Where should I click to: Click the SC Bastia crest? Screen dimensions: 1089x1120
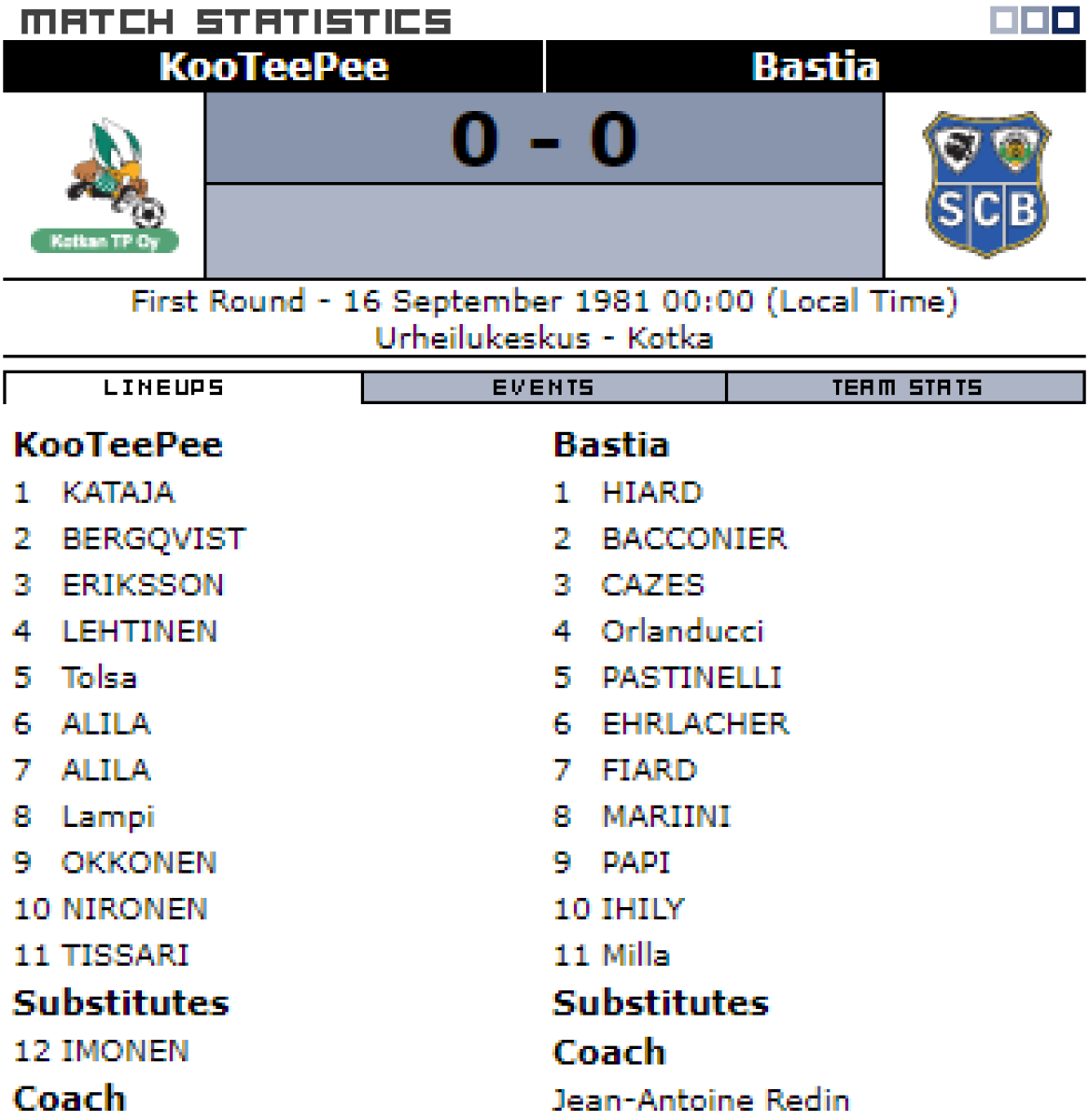[x=985, y=184]
